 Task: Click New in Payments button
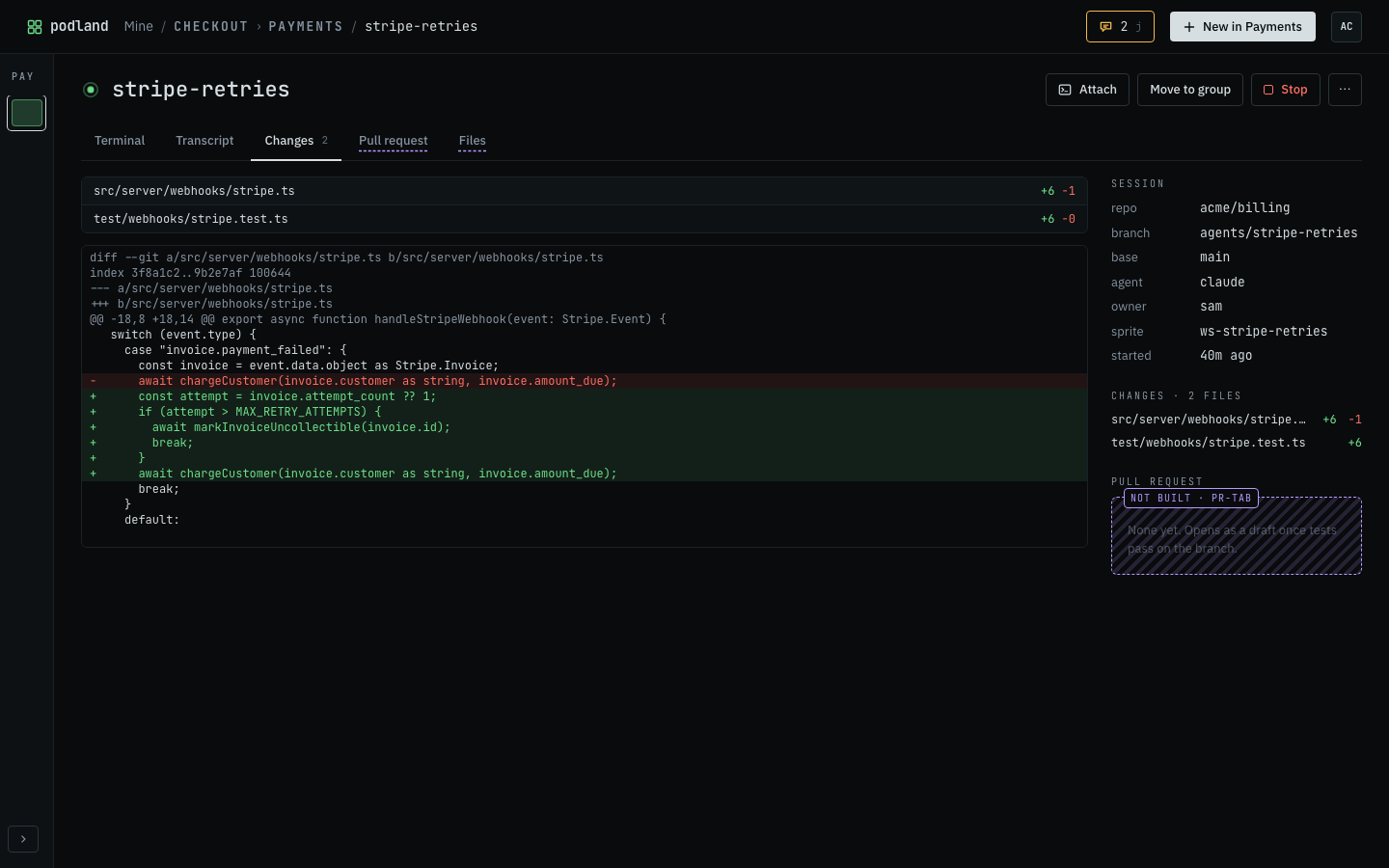pos(1242,27)
